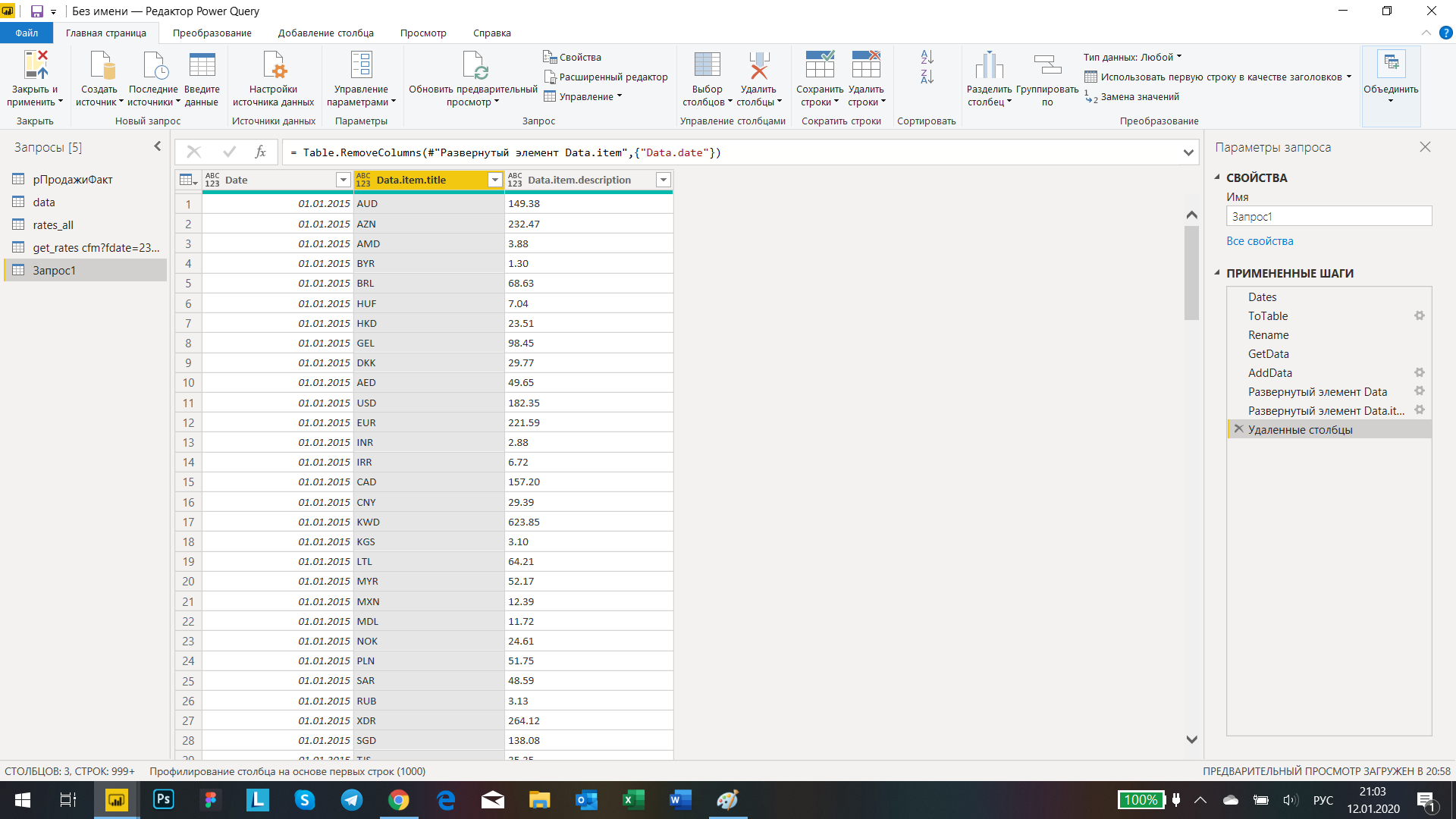This screenshot has height=819, width=1456.
Task: Open settings gear for ToTable step
Action: coord(1420,315)
